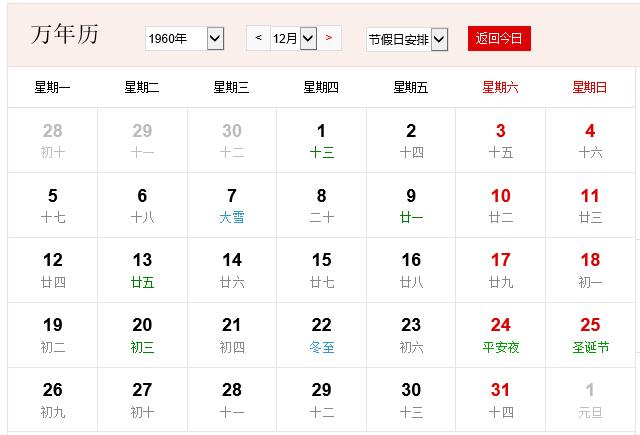This screenshot has width=640, height=435.
Task: Select December 1 十三
Action: point(322,140)
